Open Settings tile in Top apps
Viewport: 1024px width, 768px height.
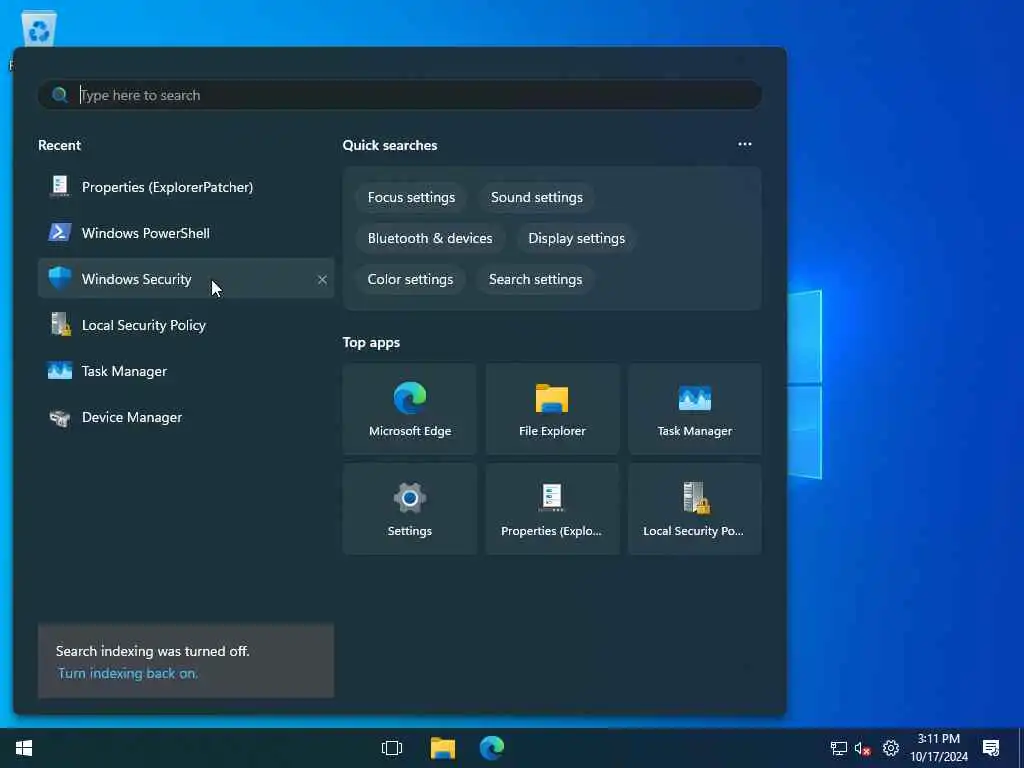(409, 509)
